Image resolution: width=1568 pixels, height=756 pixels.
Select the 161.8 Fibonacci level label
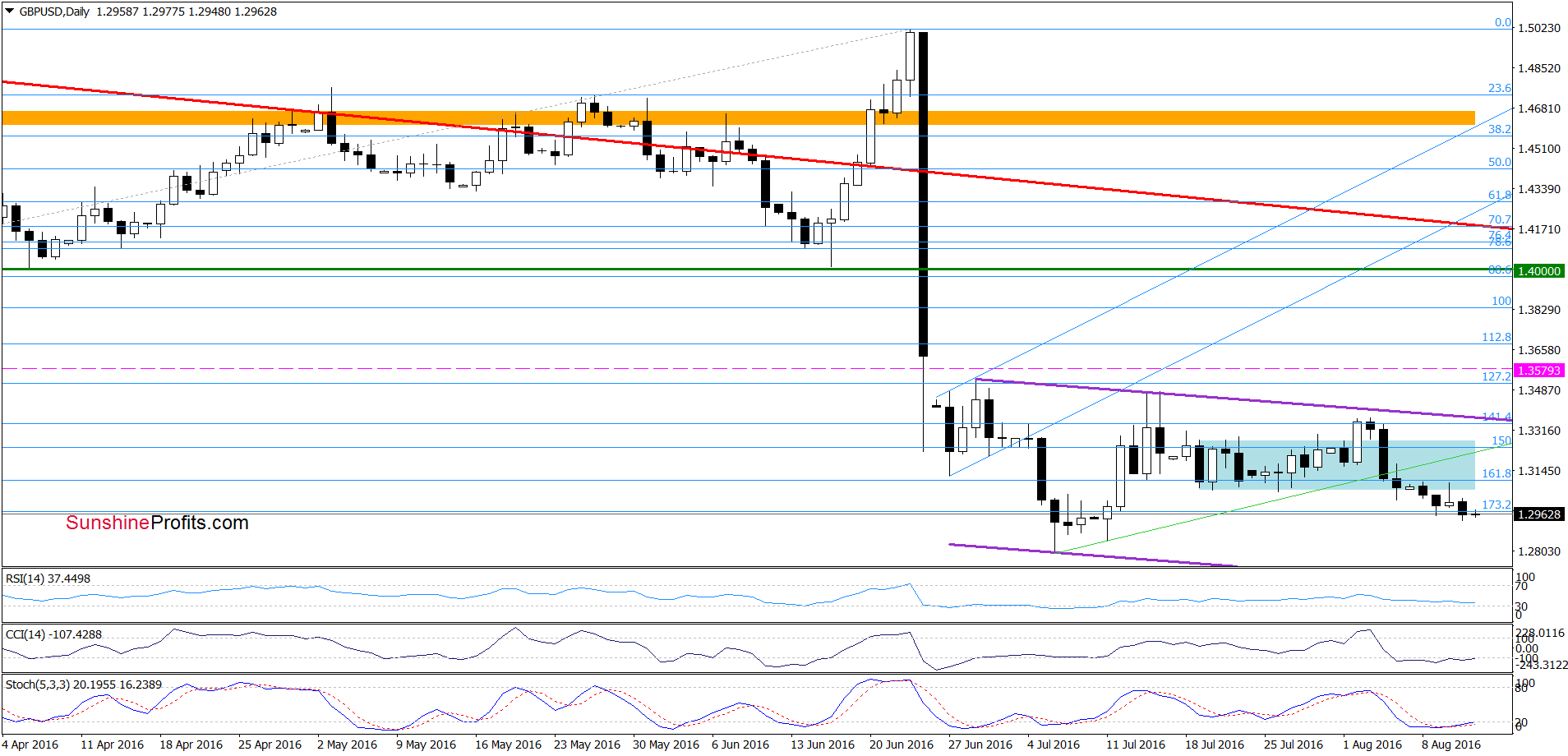(x=1497, y=473)
